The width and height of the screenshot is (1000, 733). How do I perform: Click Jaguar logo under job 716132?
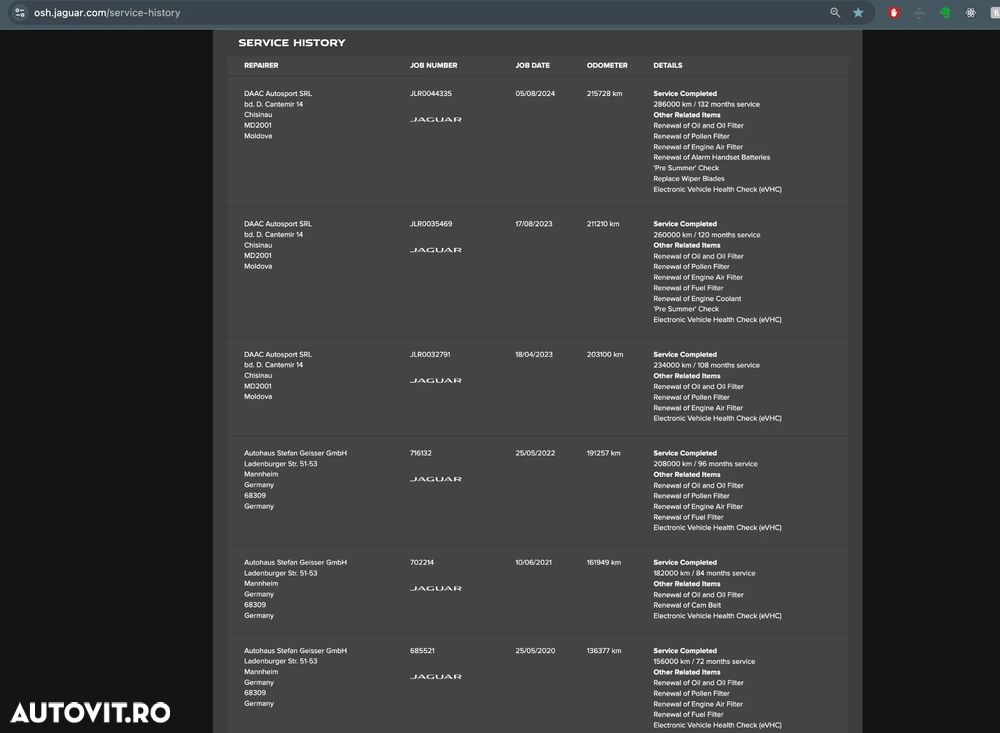point(436,479)
